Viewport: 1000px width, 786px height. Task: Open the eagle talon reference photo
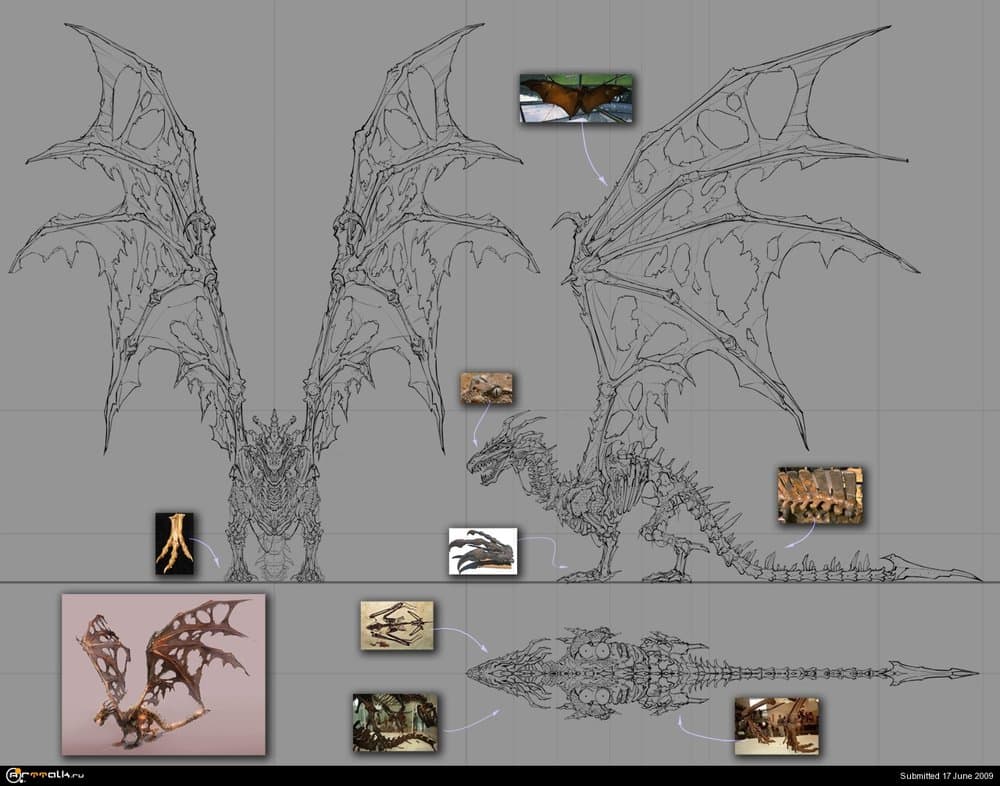(x=176, y=545)
